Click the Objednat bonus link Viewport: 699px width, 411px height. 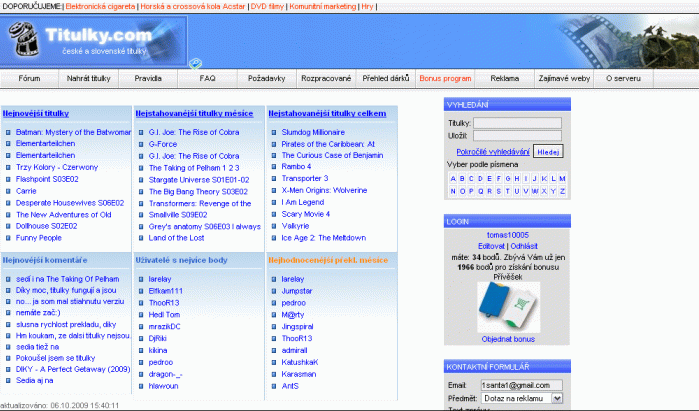pyautogui.click(x=508, y=339)
